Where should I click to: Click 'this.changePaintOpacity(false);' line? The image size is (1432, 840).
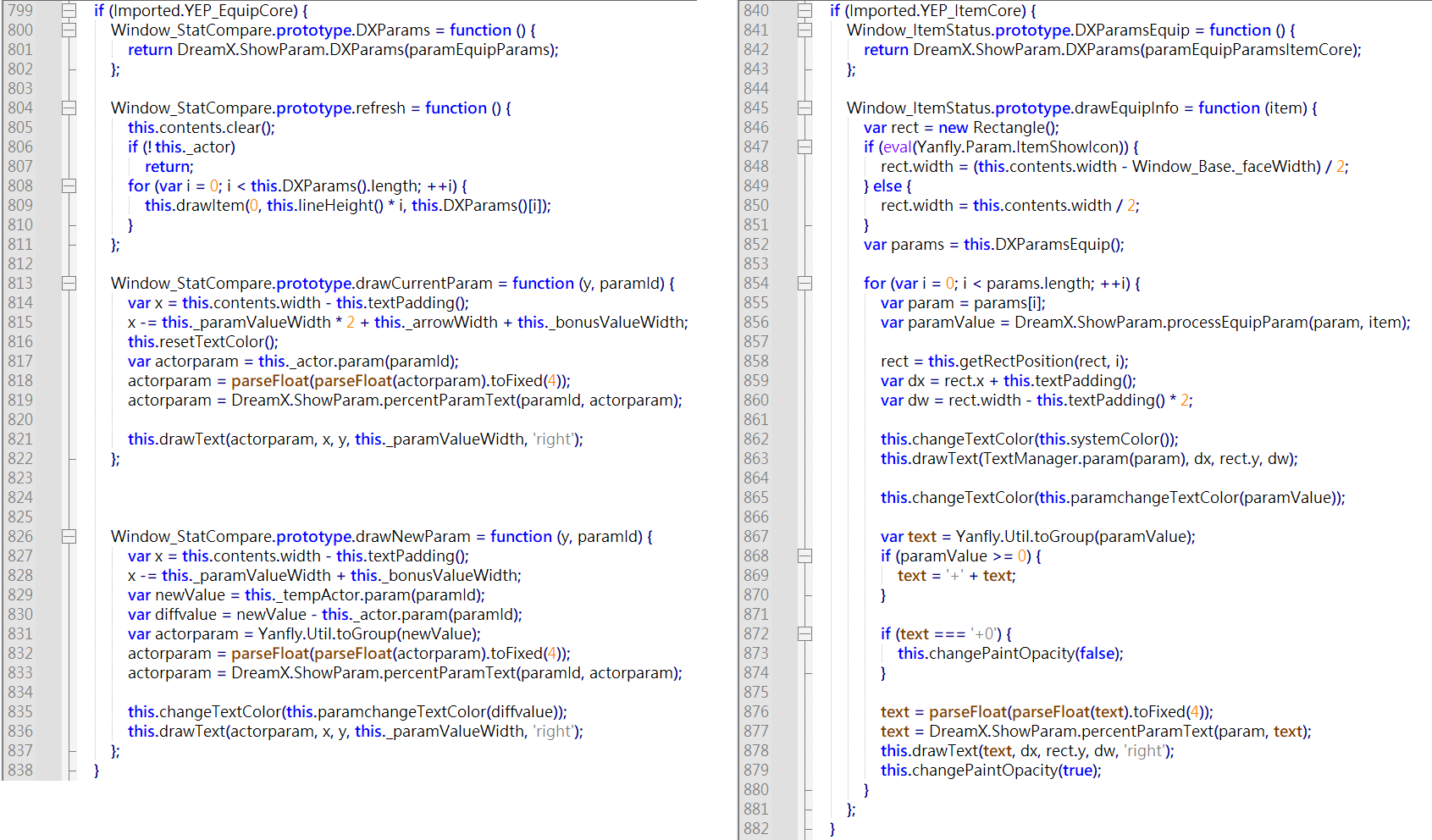(x=1010, y=654)
